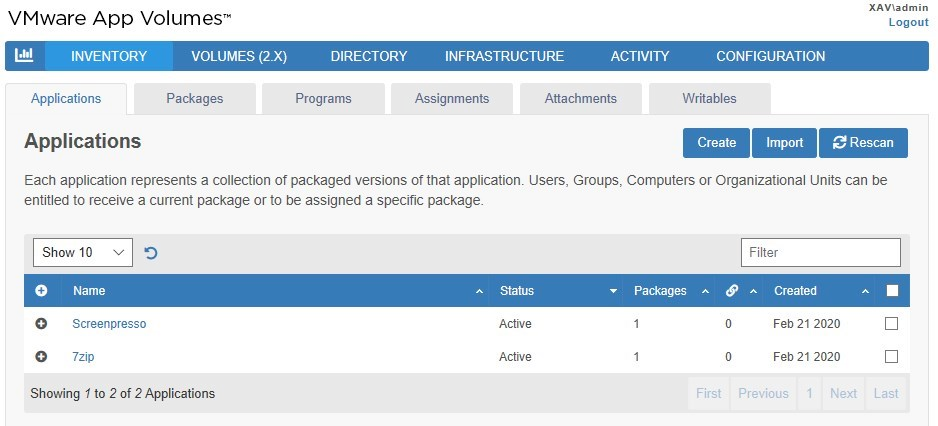Open the VOLUMES (2.X) menu
Image resolution: width=938 pixels, height=426 pixels.
pyautogui.click(x=239, y=56)
